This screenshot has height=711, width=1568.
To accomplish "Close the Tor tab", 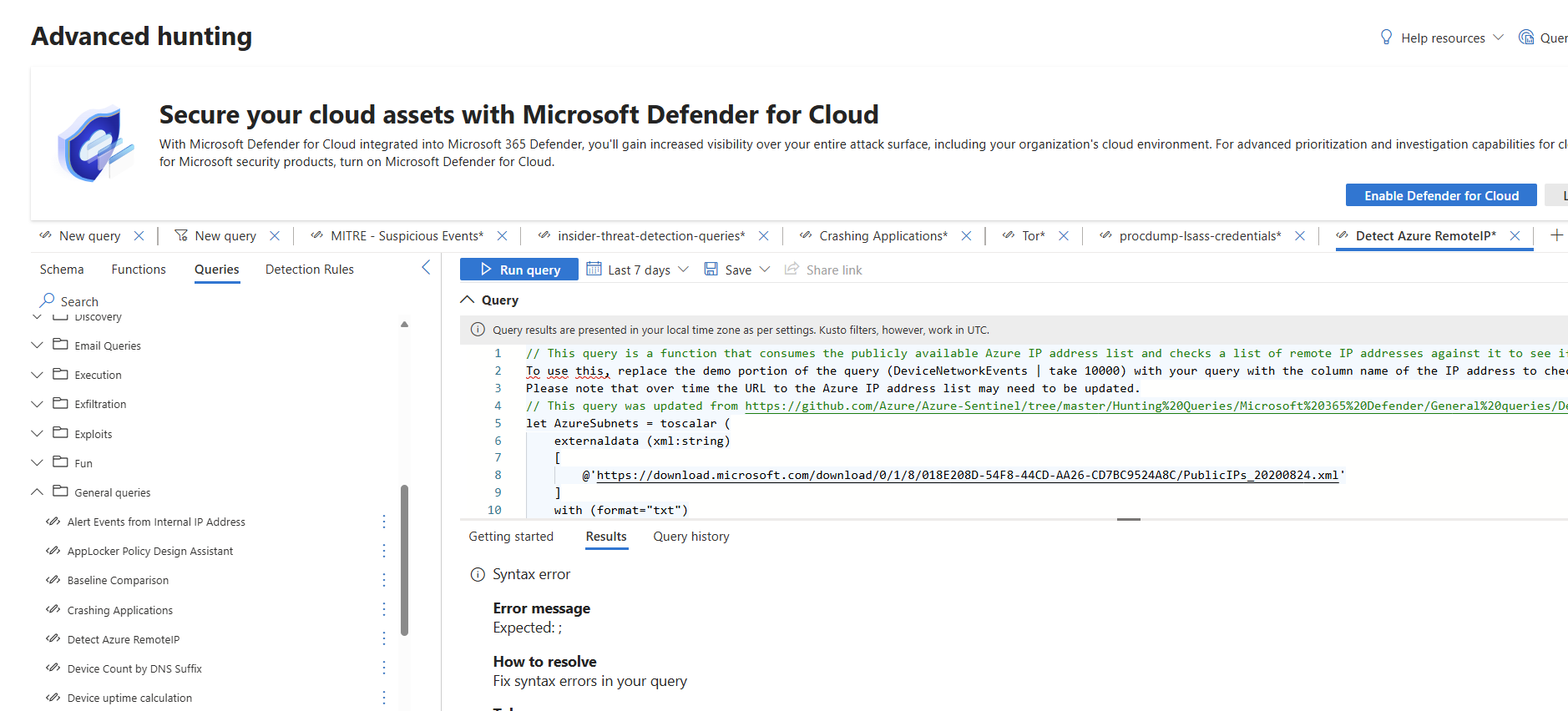I will click(x=1064, y=236).
